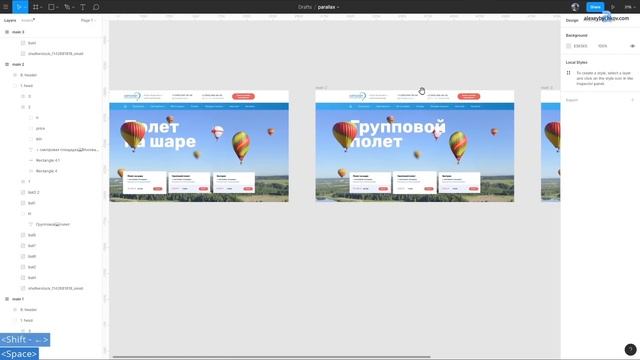Click red header button in main 2 frame
Viewport: 640px width, 360px height.
point(469,96)
